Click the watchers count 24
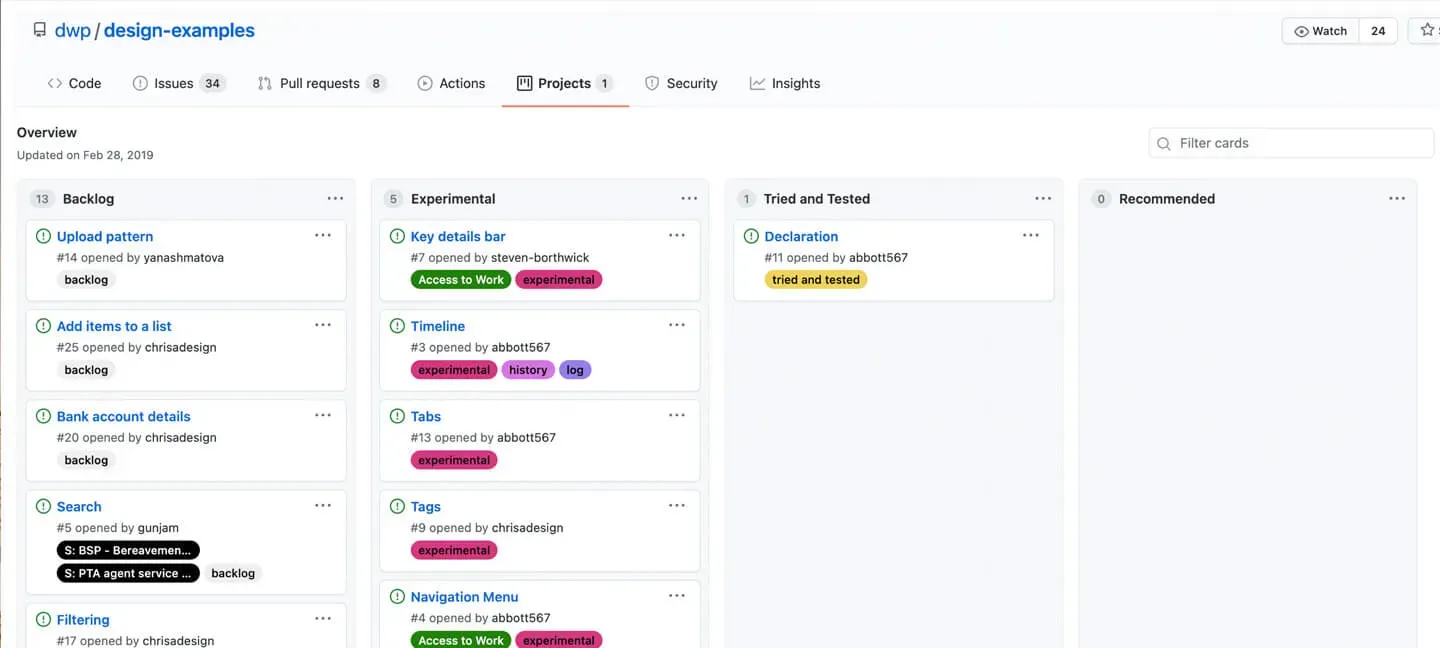This screenshot has height=648, width=1440. [1378, 31]
